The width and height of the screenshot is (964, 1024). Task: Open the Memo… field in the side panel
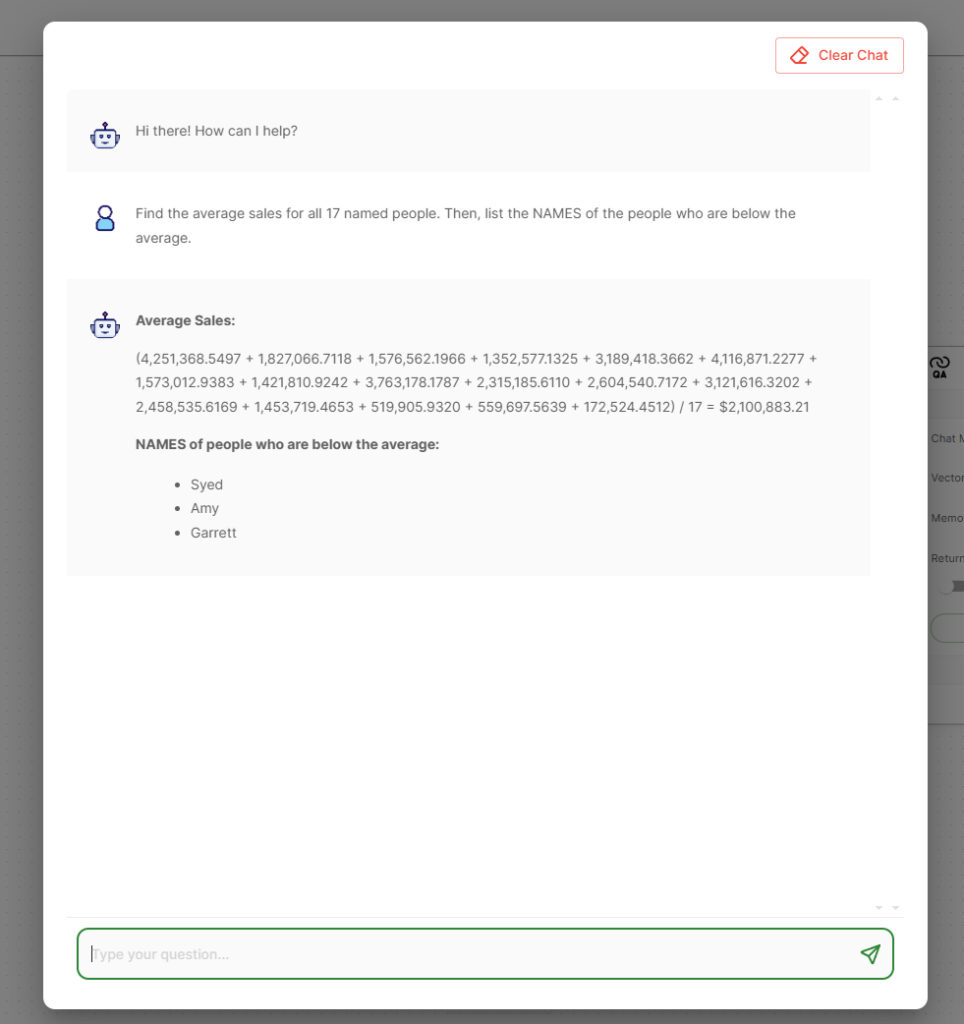point(947,518)
